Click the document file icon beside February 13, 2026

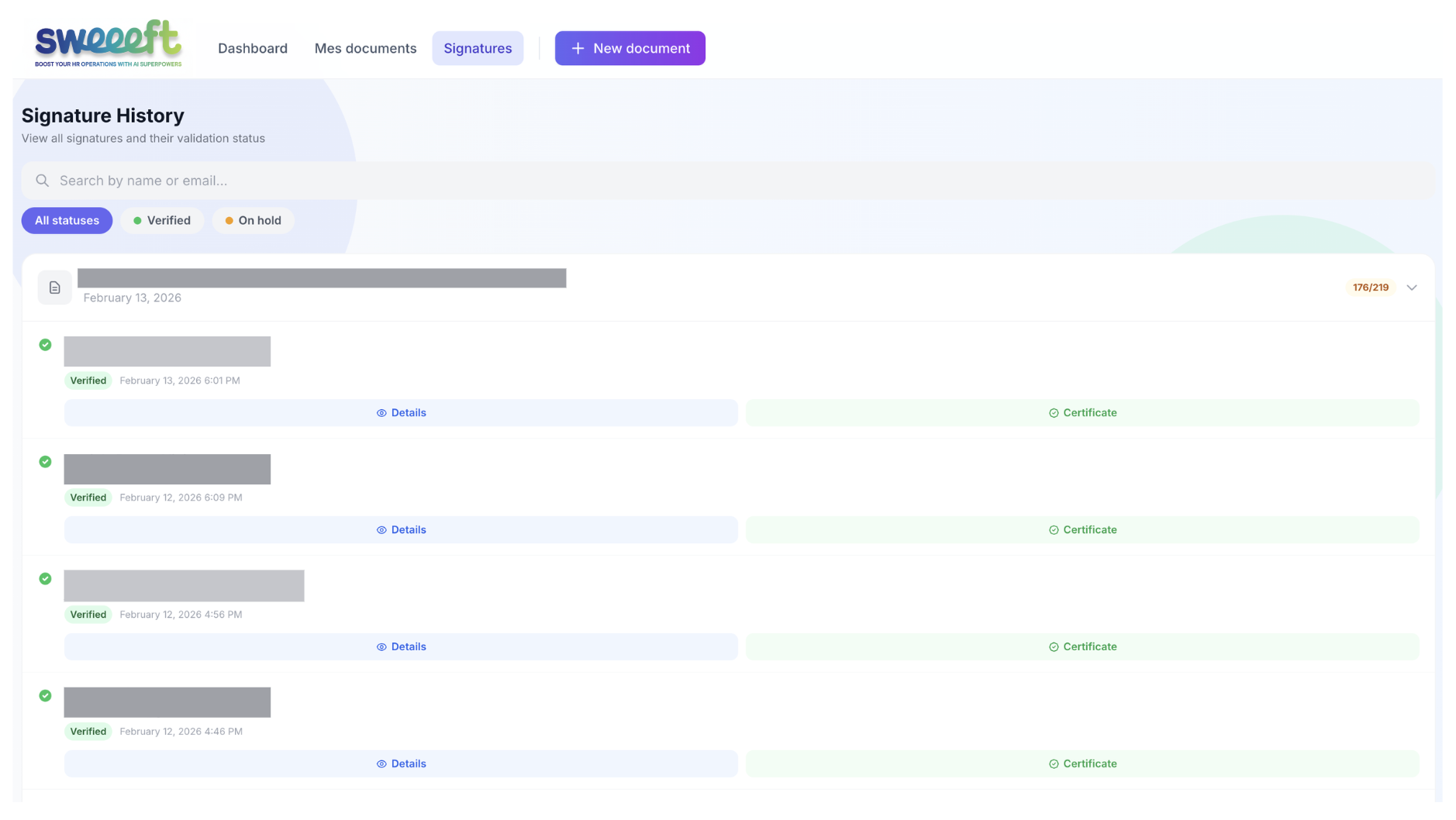pos(54,288)
